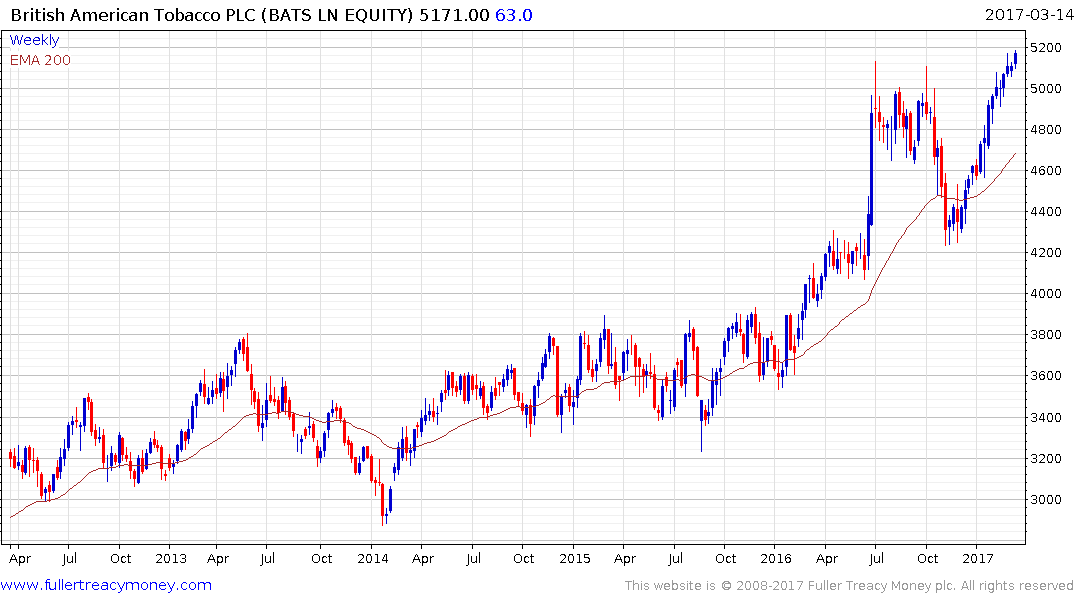Viewport: 1075px width, 600px height.
Task: Click the 3600 price axis label
Action: tap(1046, 376)
